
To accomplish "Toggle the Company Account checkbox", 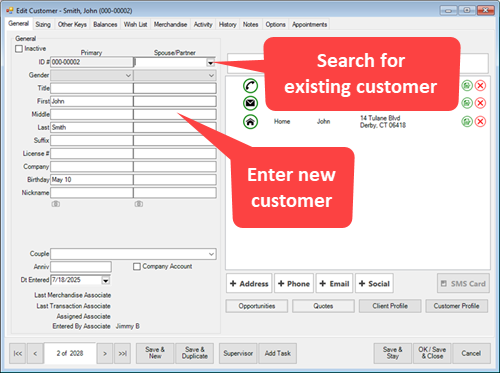I will point(137,266).
